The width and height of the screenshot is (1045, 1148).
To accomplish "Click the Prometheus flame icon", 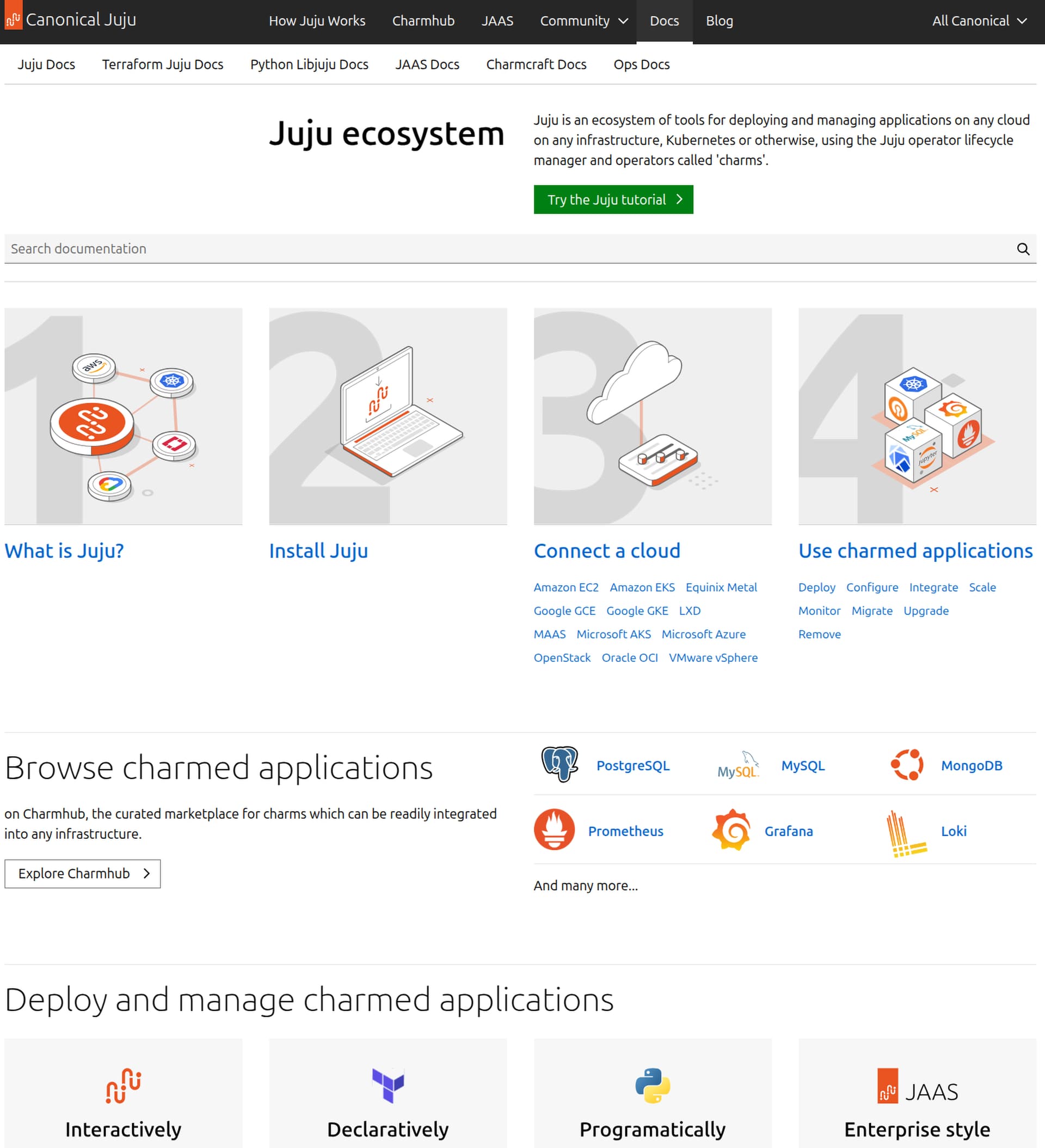I will (554, 830).
